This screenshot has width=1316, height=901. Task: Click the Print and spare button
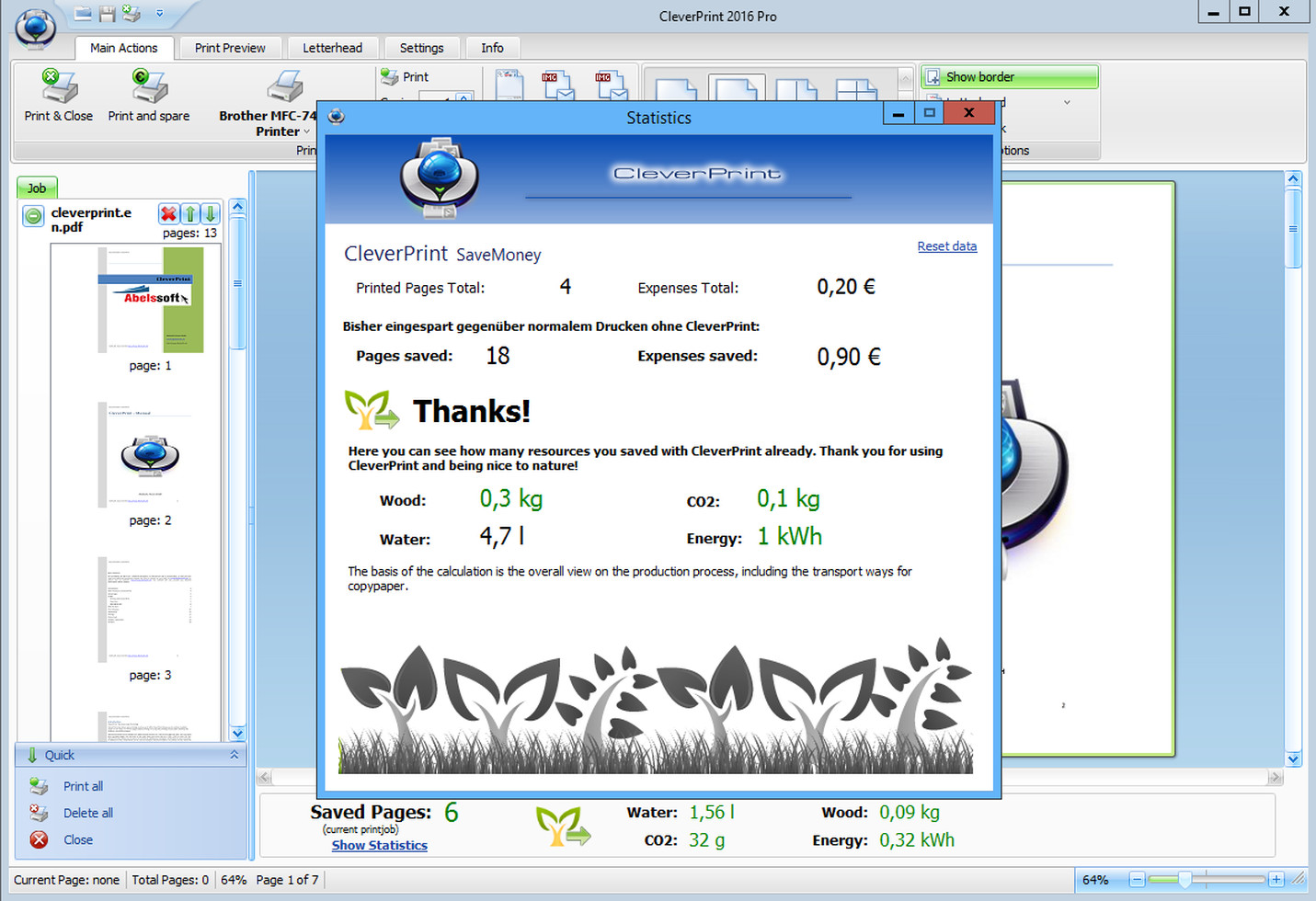[x=149, y=96]
